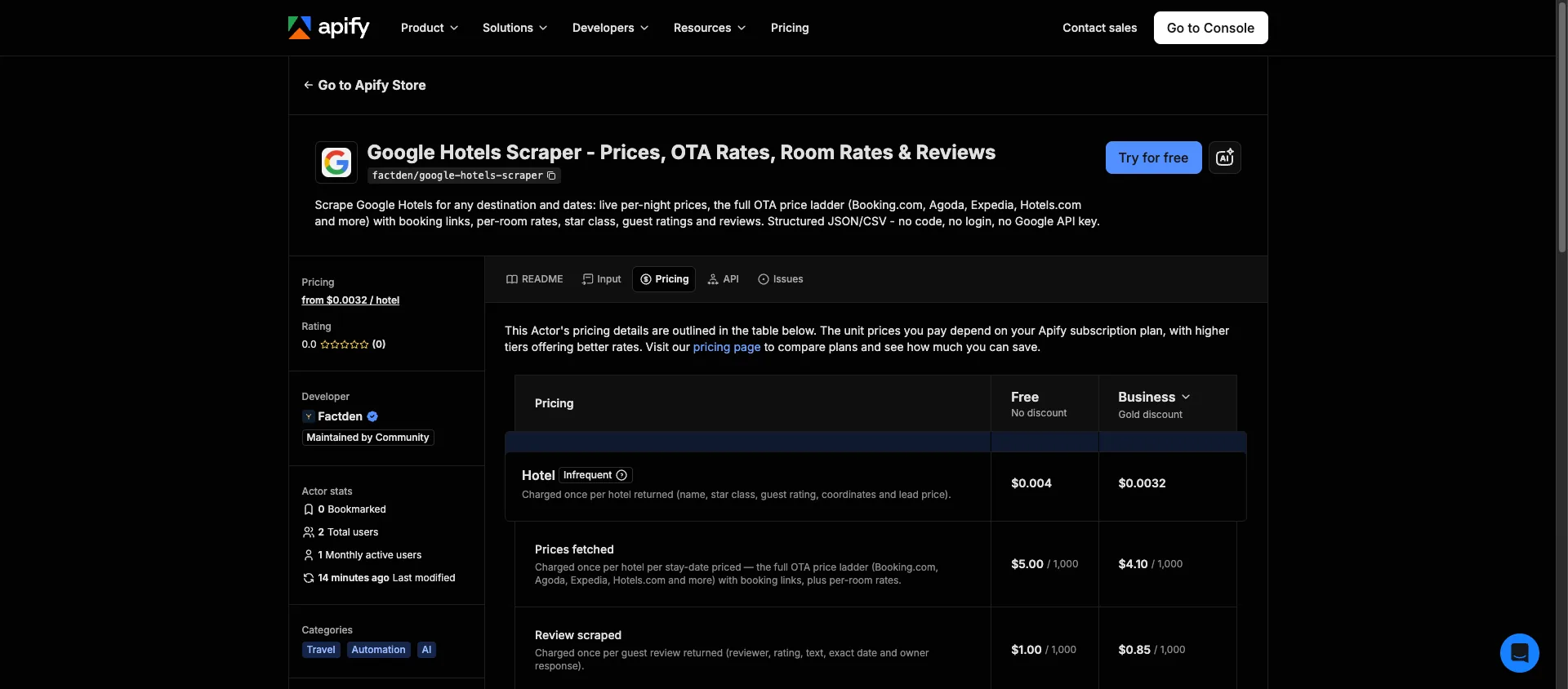Click the Monthly active users icon
Screen dimensions: 1568x689
309,555
